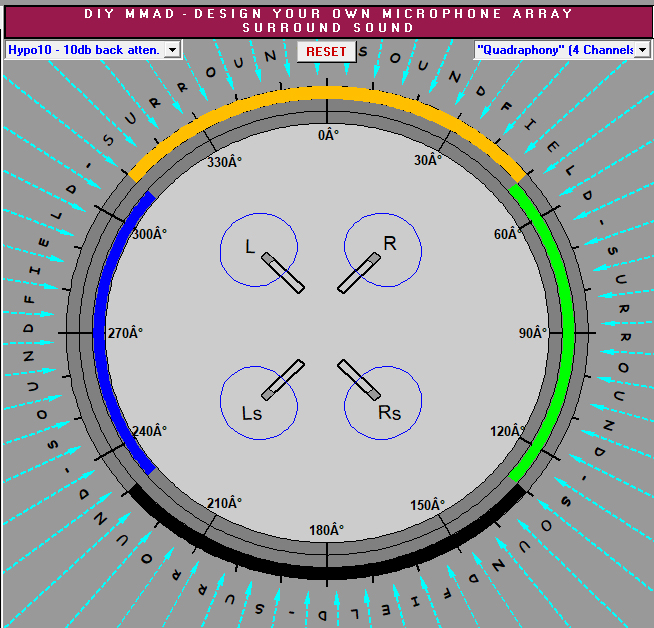Click the Quadraphony dropdown arrow button
Viewport: 654px width, 628px height.
[x=641, y=50]
